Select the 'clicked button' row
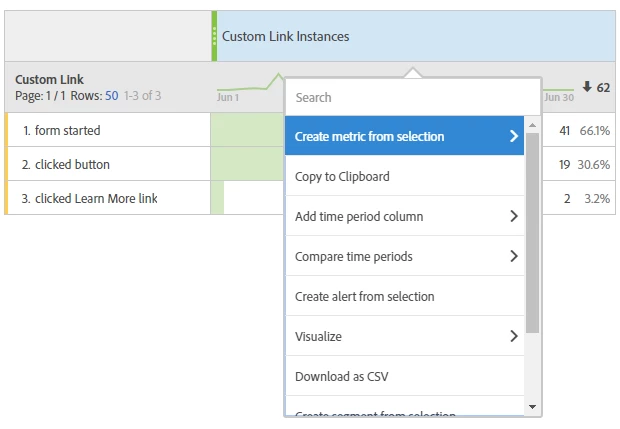The width and height of the screenshot is (620, 429). [x=72, y=164]
